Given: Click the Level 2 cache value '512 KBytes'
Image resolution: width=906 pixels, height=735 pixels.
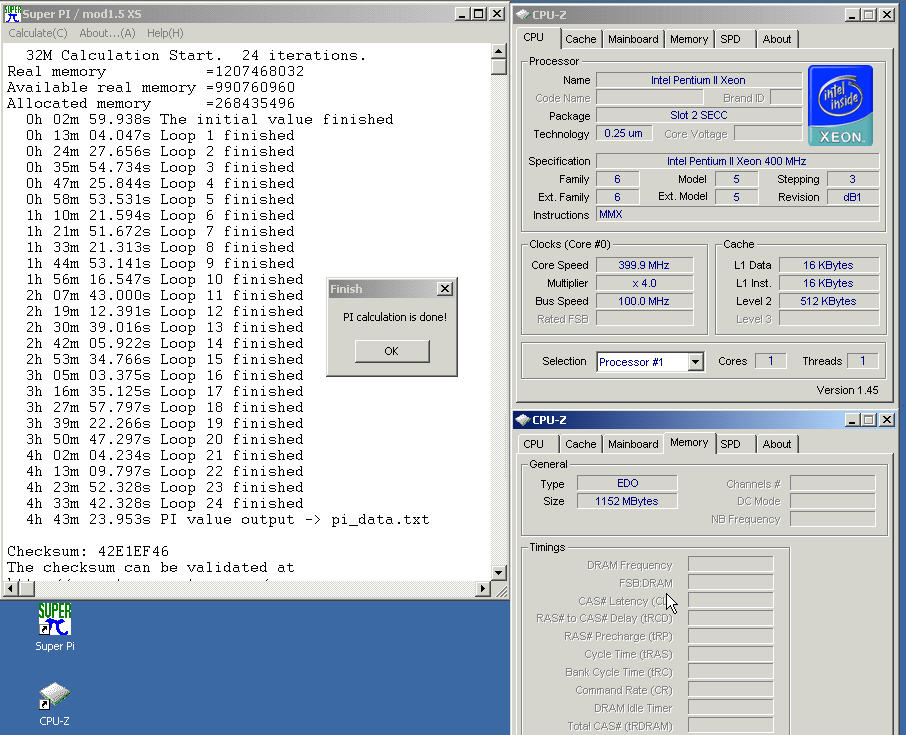Looking at the screenshot, I should [829, 301].
